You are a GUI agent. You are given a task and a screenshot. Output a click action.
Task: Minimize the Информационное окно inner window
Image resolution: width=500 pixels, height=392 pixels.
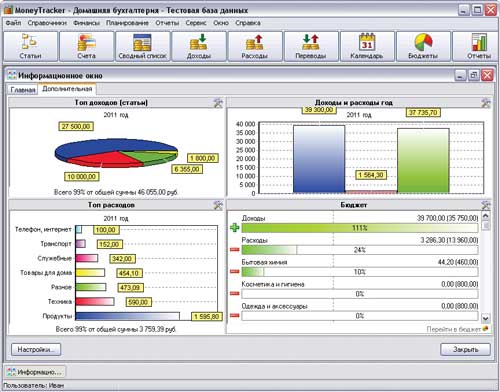click(x=460, y=75)
